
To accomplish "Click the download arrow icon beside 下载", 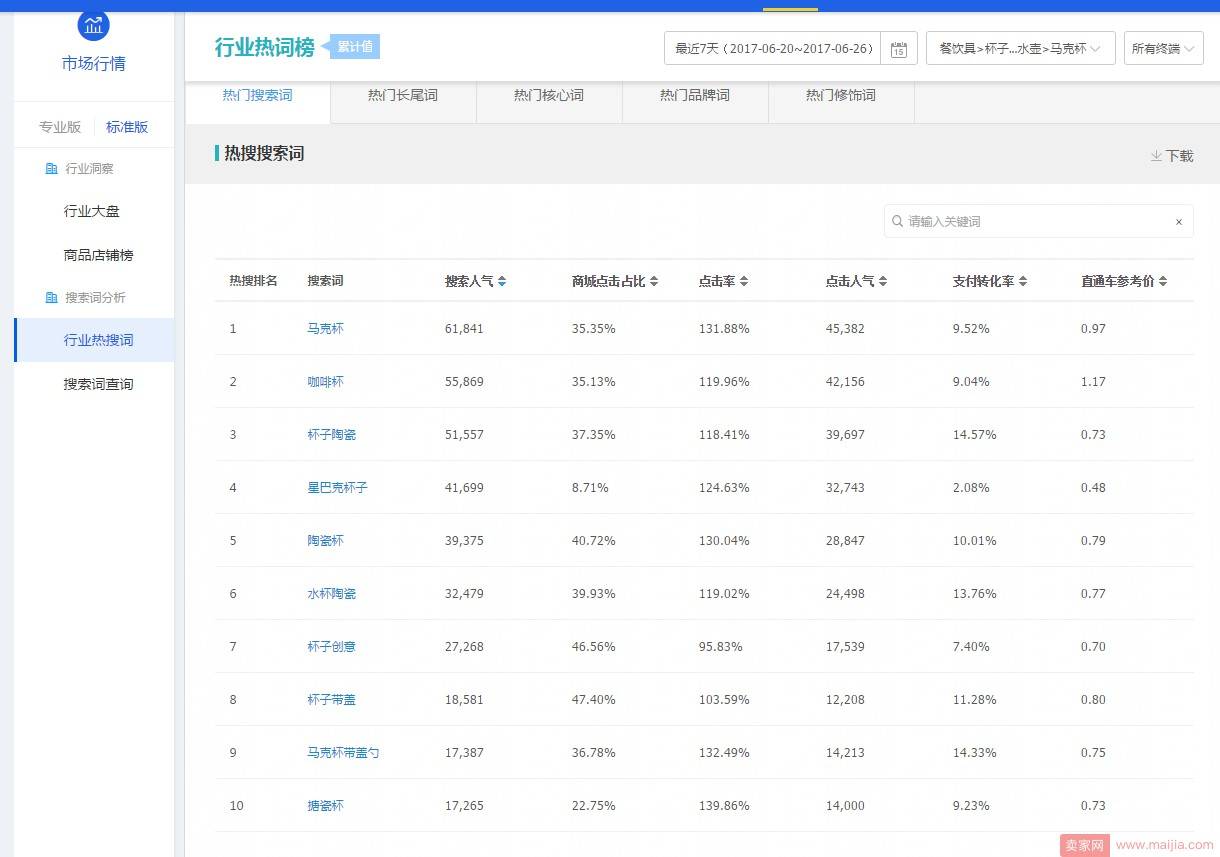I will click(1156, 156).
